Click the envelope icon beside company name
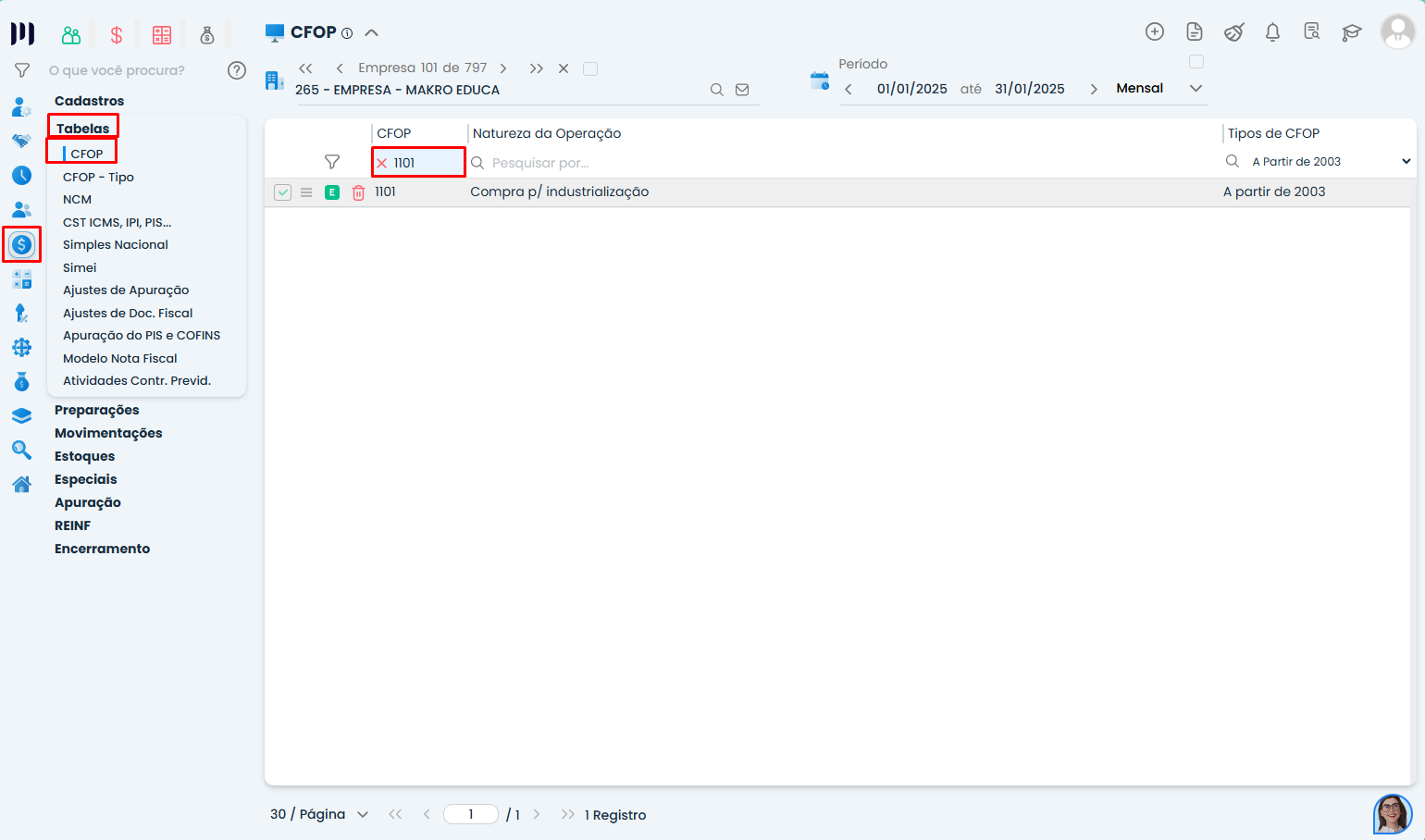The height and width of the screenshot is (840, 1425). tap(742, 90)
